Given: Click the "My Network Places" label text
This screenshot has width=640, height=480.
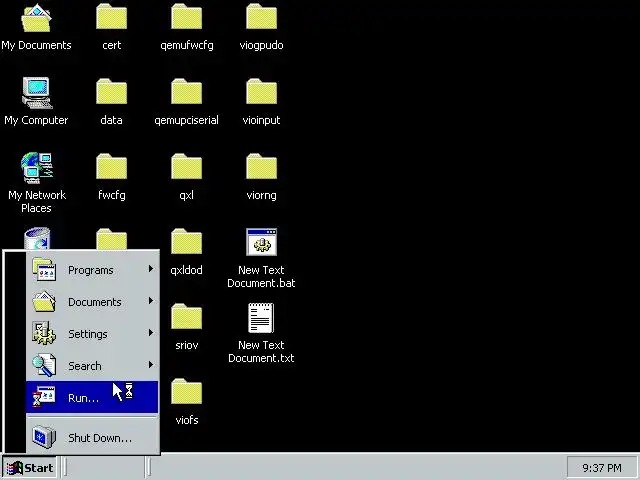Looking at the screenshot, I should (37, 202).
